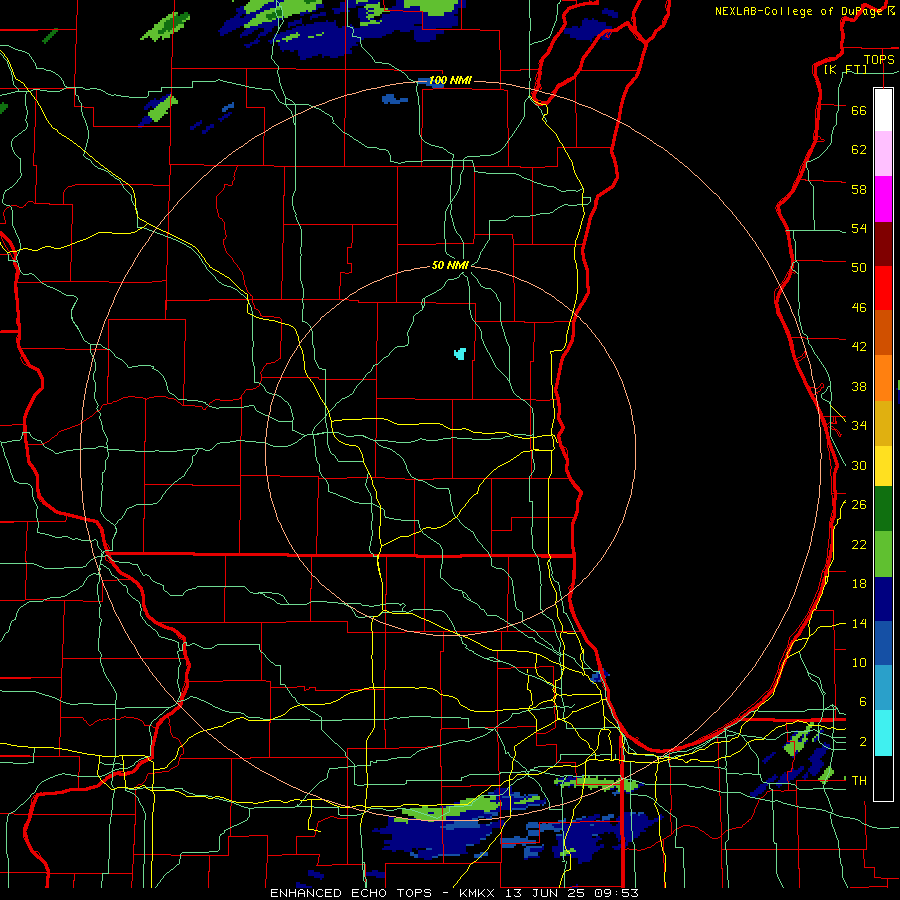Image resolution: width=900 pixels, height=900 pixels.
Task: Click the yellow legend swatch
Action: pos(883,465)
